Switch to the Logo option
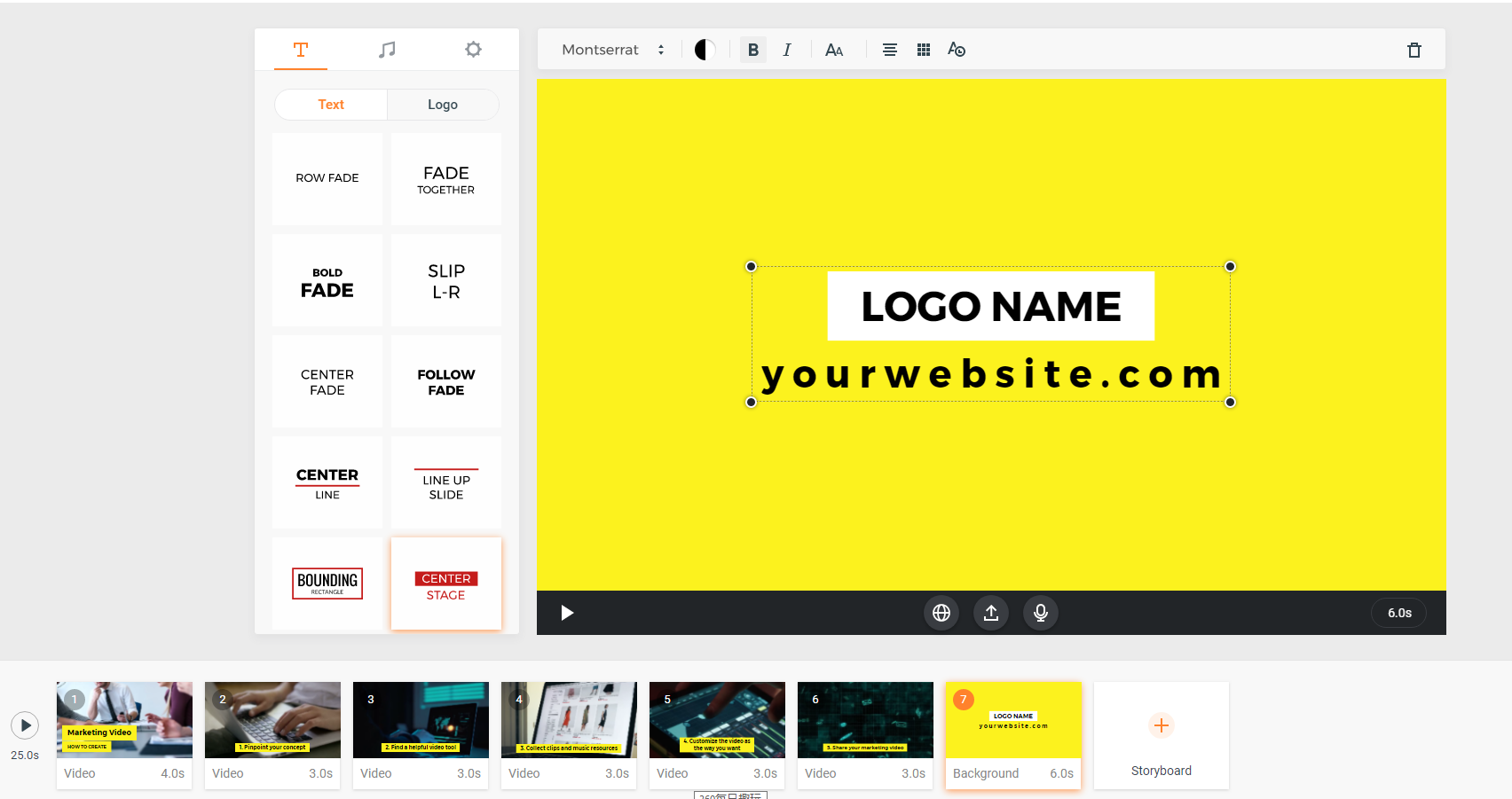 (443, 105)
